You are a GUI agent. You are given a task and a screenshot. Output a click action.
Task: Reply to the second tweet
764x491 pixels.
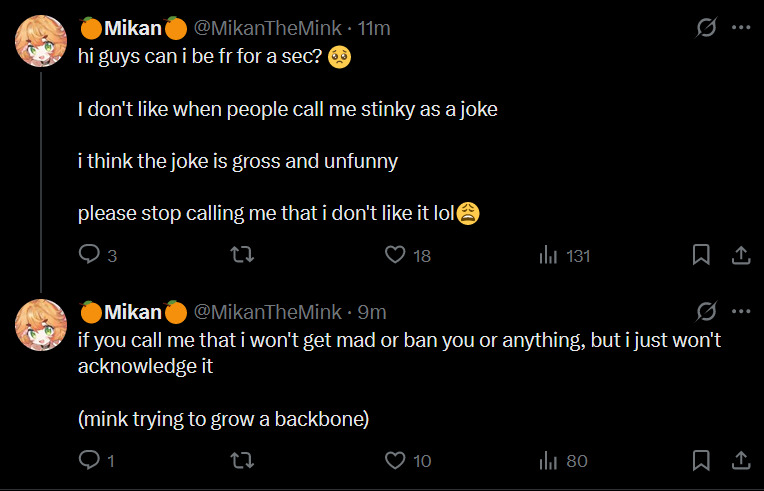click(x=89, y=460)
